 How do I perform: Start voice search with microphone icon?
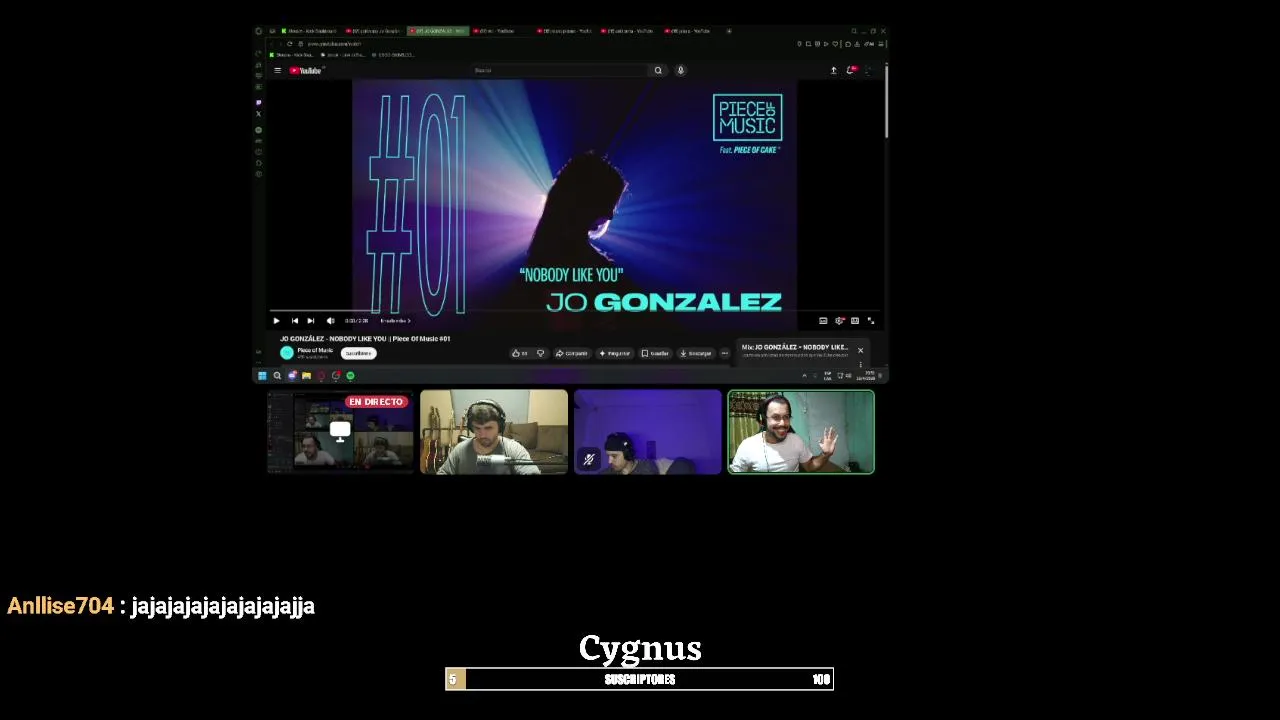(x=681, y=70)
